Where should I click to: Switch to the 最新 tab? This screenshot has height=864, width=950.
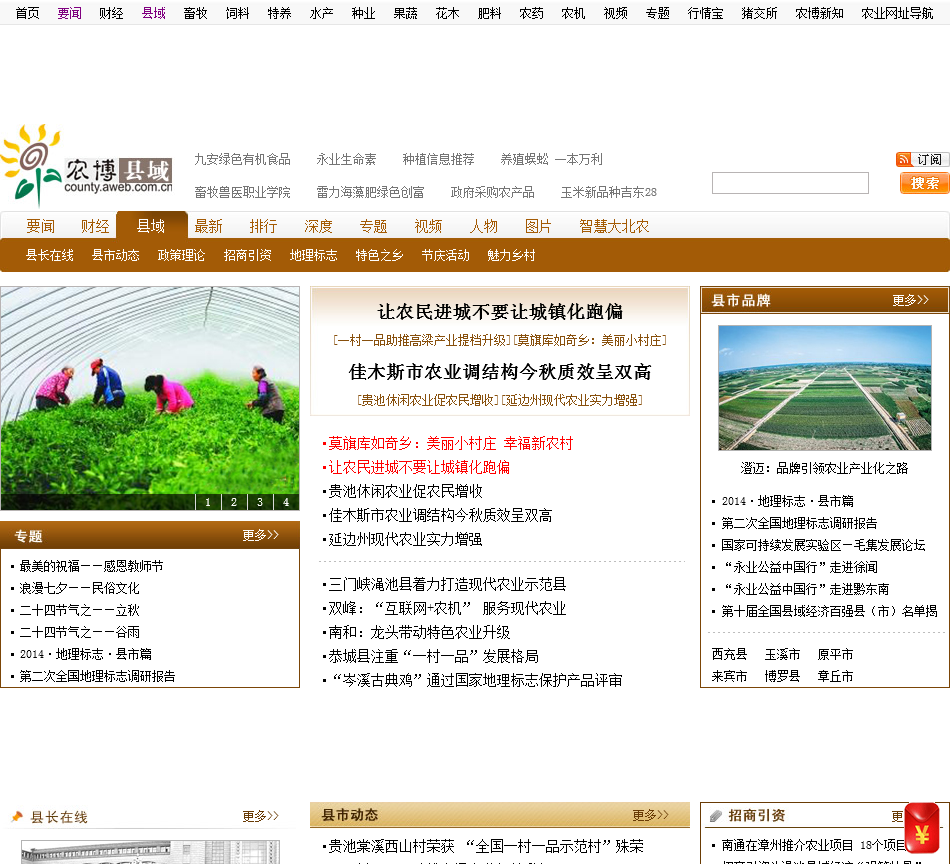(x=208, y=226)
